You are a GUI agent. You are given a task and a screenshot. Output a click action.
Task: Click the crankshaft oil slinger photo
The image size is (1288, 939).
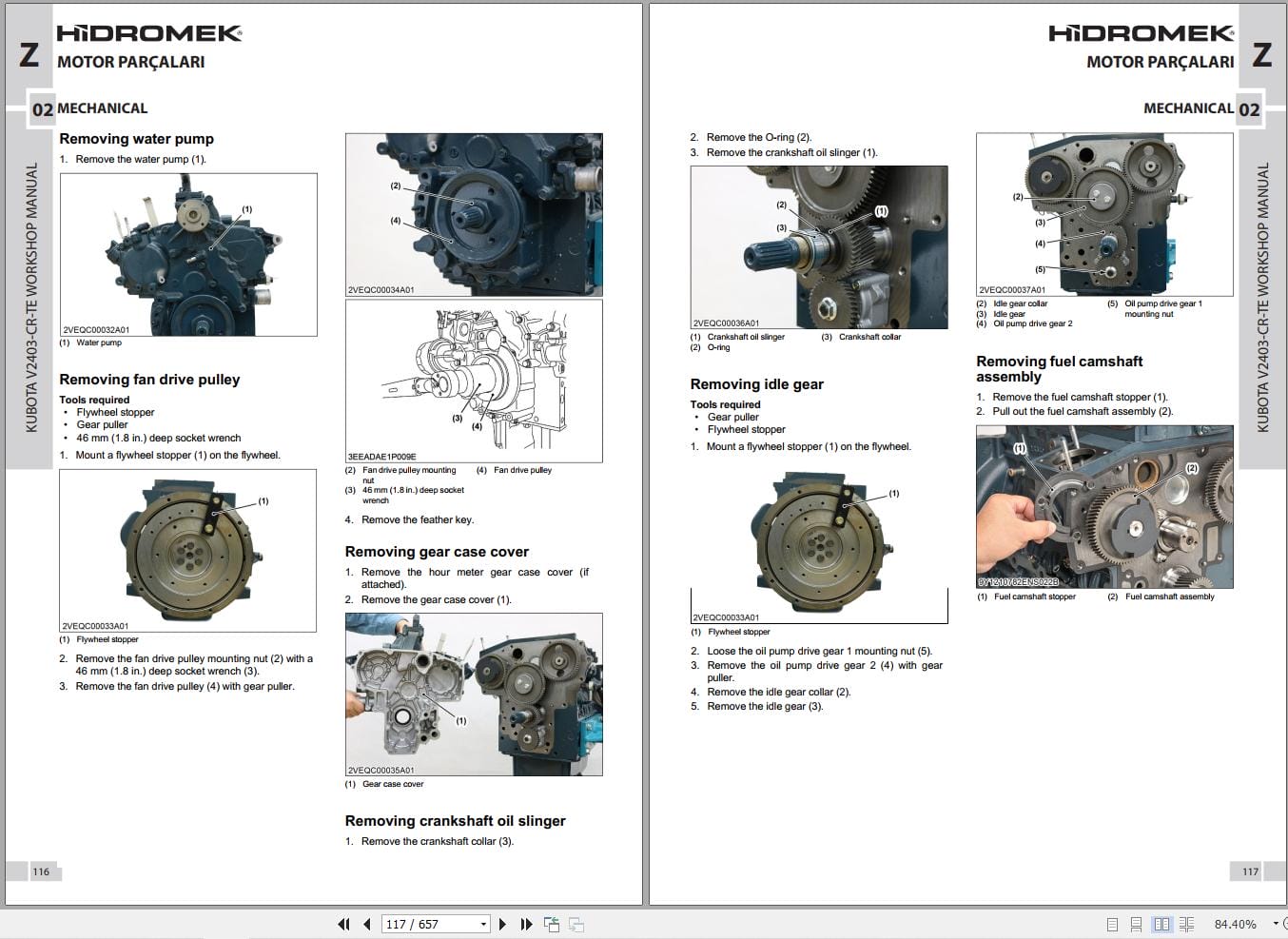tap(819, 247)
